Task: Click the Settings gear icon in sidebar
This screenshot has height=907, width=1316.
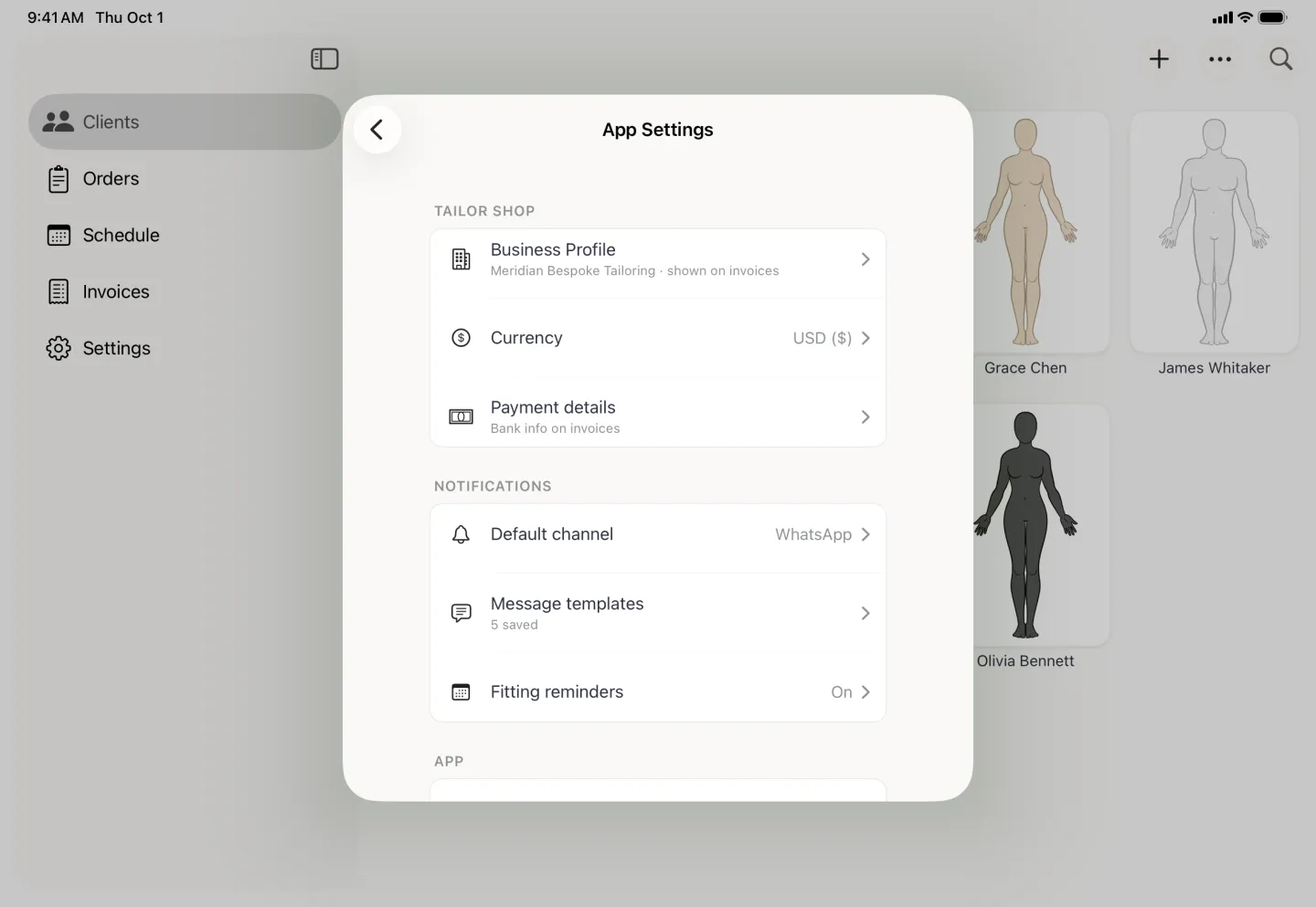Action: tap(58, 349)
